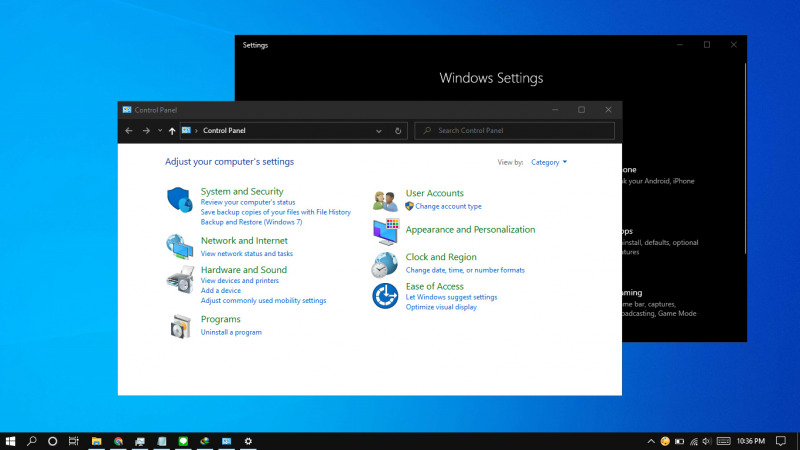The image size is (800, 450).
Task: Click the Appearance and Personalization monitor icon
Action: (385, 231)
